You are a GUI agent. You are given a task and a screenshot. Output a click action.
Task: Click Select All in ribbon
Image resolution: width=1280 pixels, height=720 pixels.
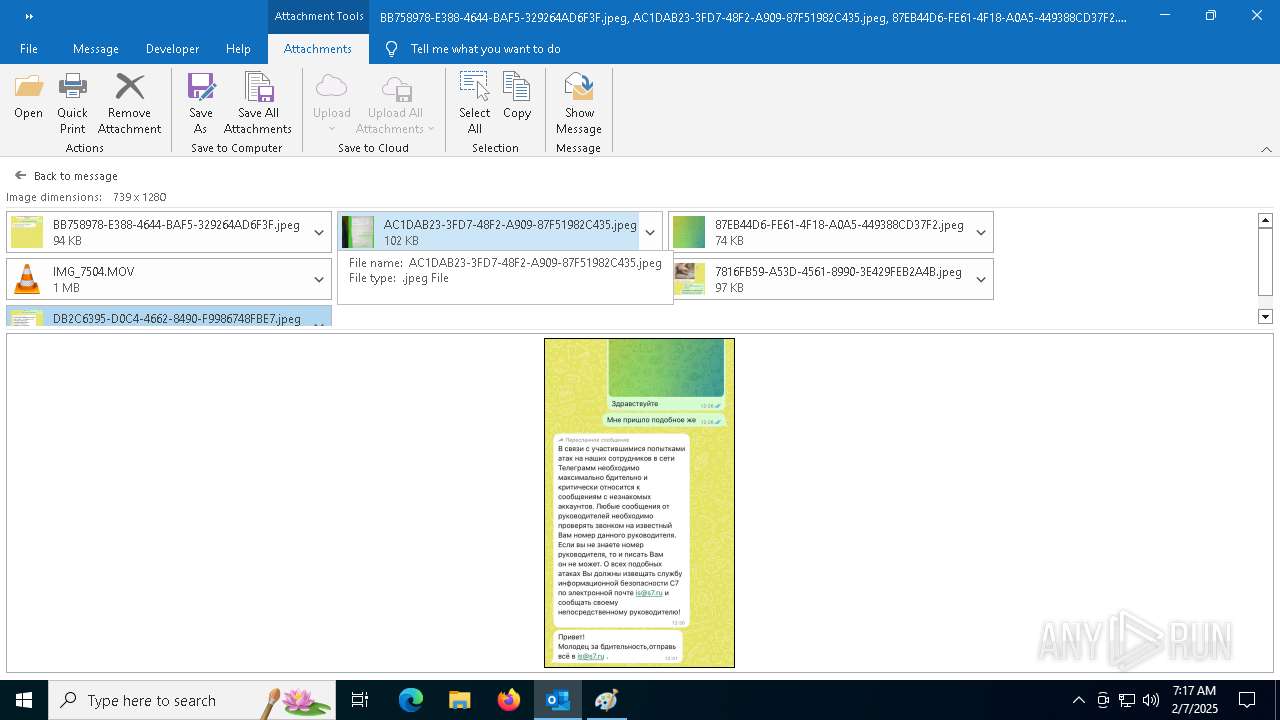pyautogui.click(x=474, y=104)
